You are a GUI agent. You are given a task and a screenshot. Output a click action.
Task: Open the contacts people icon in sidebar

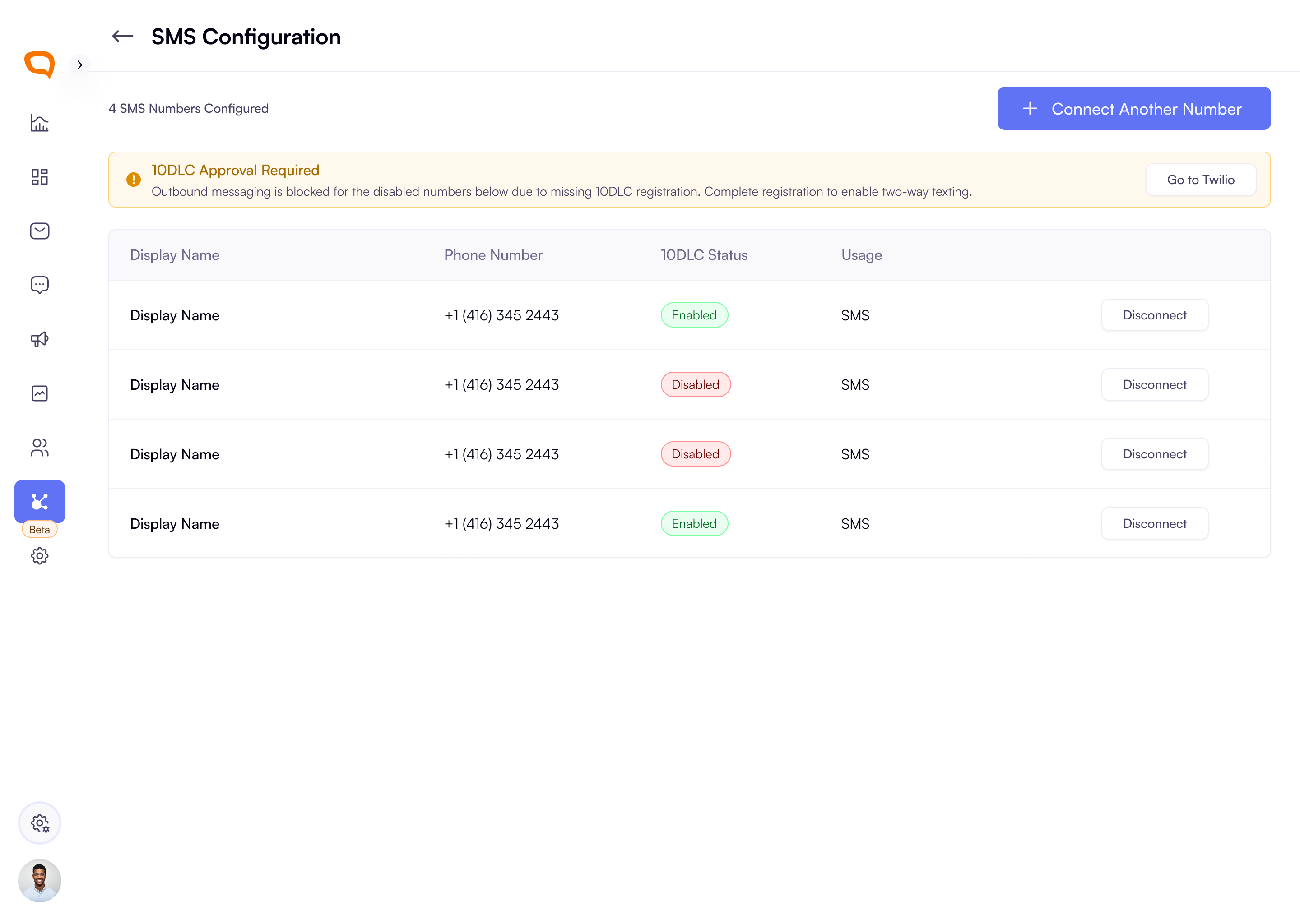point(39,448)
